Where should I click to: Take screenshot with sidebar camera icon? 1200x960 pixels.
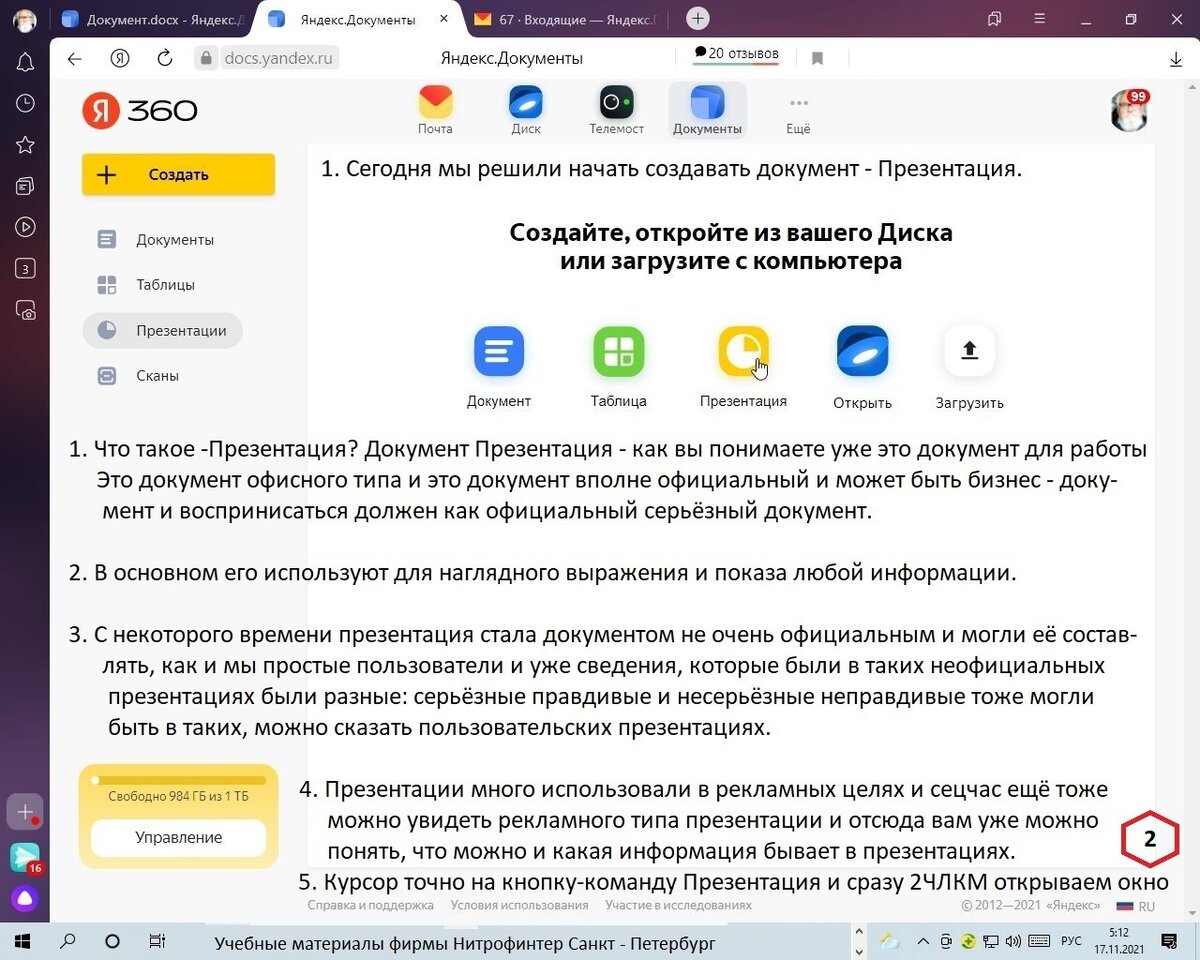pyautogui.click(x=25, y=311)
